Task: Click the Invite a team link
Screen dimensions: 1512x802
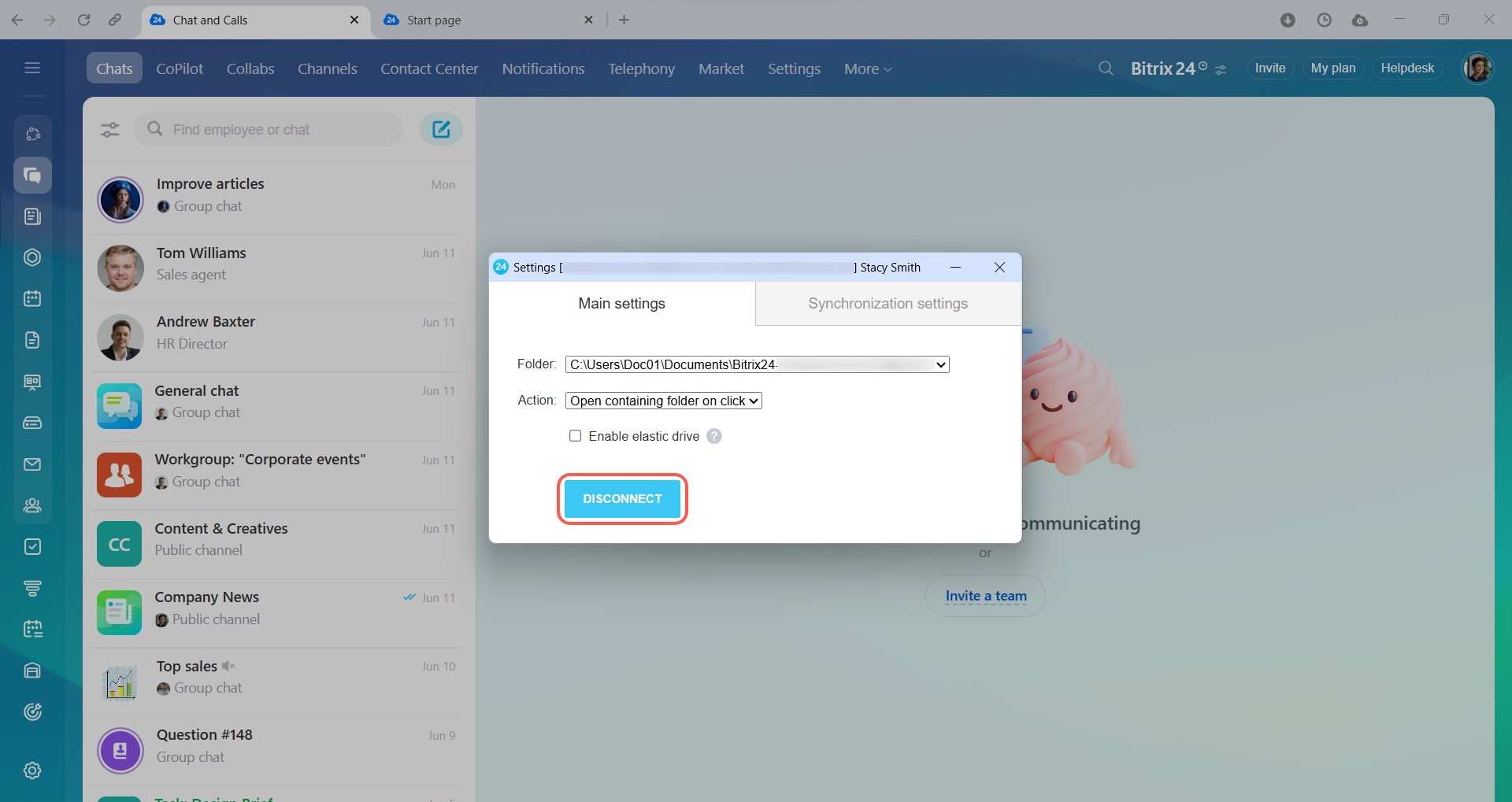Action: pyautogui.click(x=986, y=596)
